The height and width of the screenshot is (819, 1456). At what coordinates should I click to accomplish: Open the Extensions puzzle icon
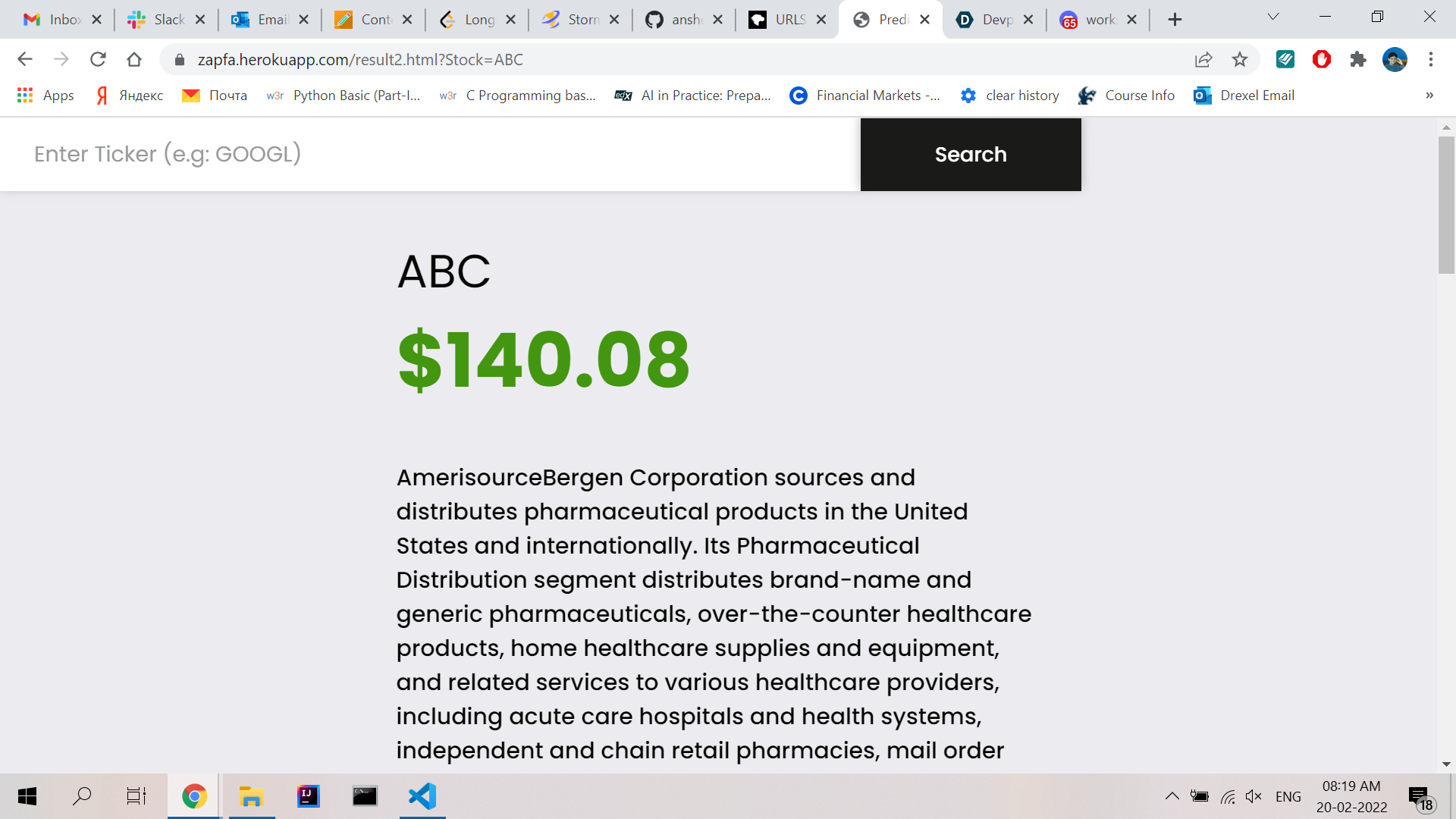pyautogui.click(x=1358, y=59)
